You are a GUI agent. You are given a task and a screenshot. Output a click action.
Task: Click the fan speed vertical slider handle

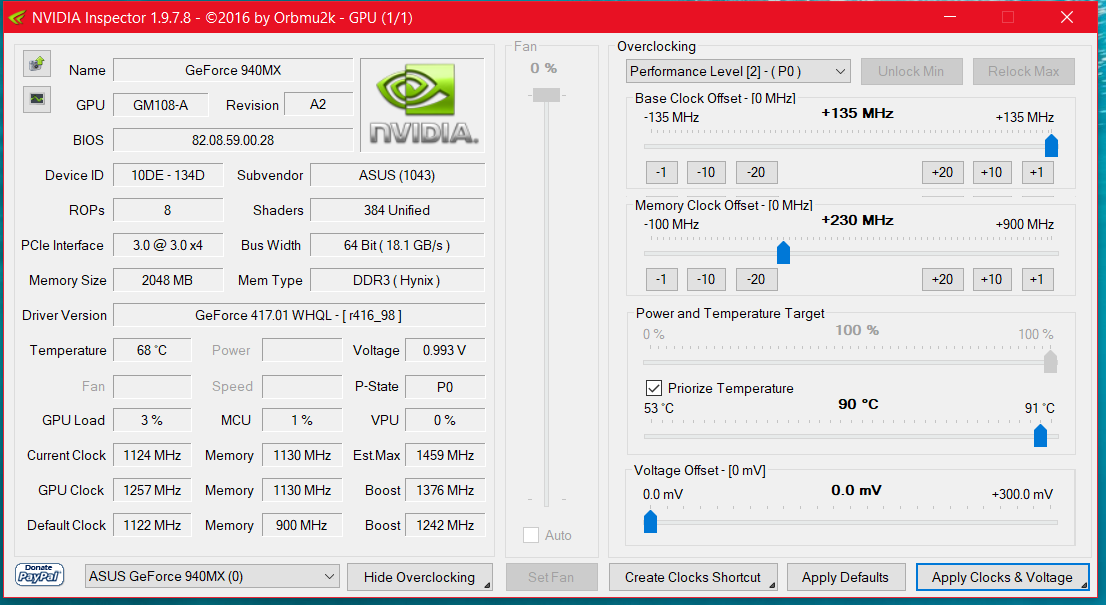(x=546, y=94)
